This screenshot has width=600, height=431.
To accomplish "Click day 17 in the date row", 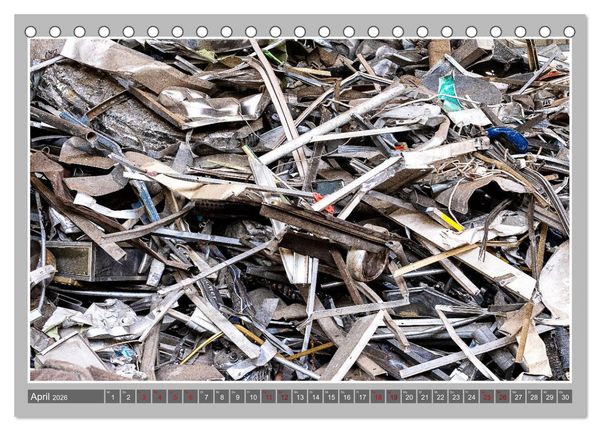I will coord(362,397).
